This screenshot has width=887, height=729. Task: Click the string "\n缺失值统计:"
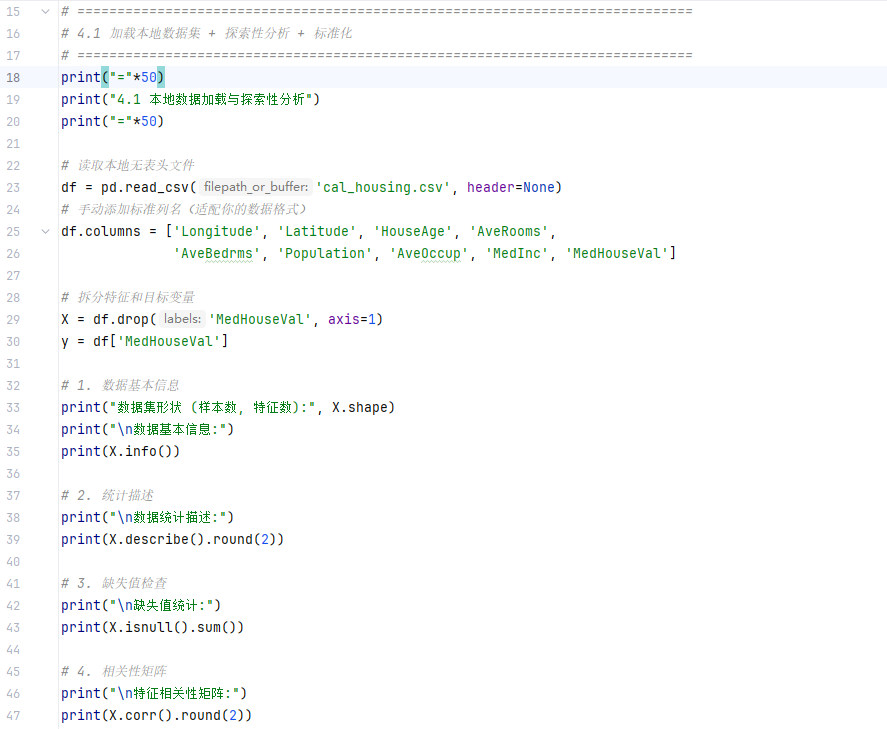pyautogui.click(x=161, y=605)
